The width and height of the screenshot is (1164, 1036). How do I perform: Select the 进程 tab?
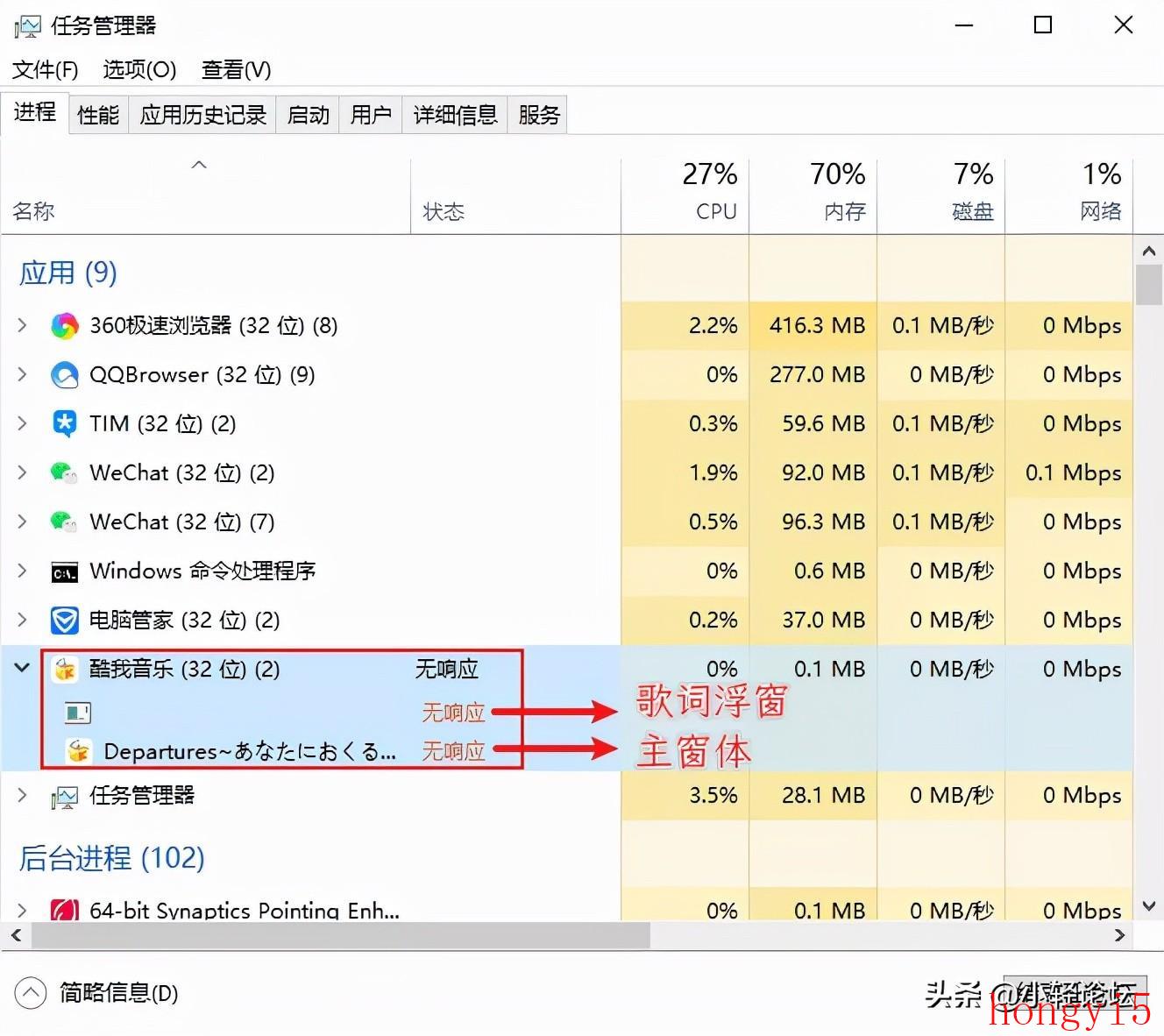(35, 112)
